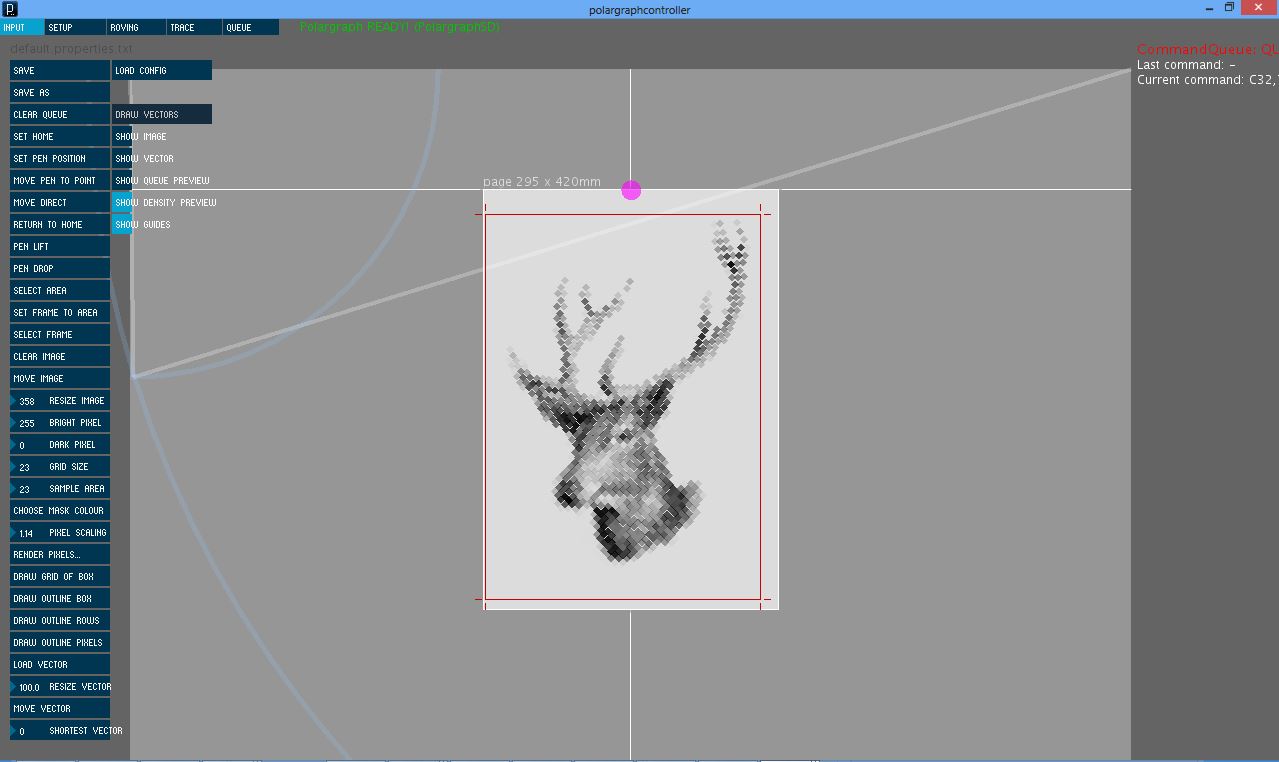Click the "page 295 x 420mm" label
This screenshot has height=762, width=1279.
click(542, 181)
